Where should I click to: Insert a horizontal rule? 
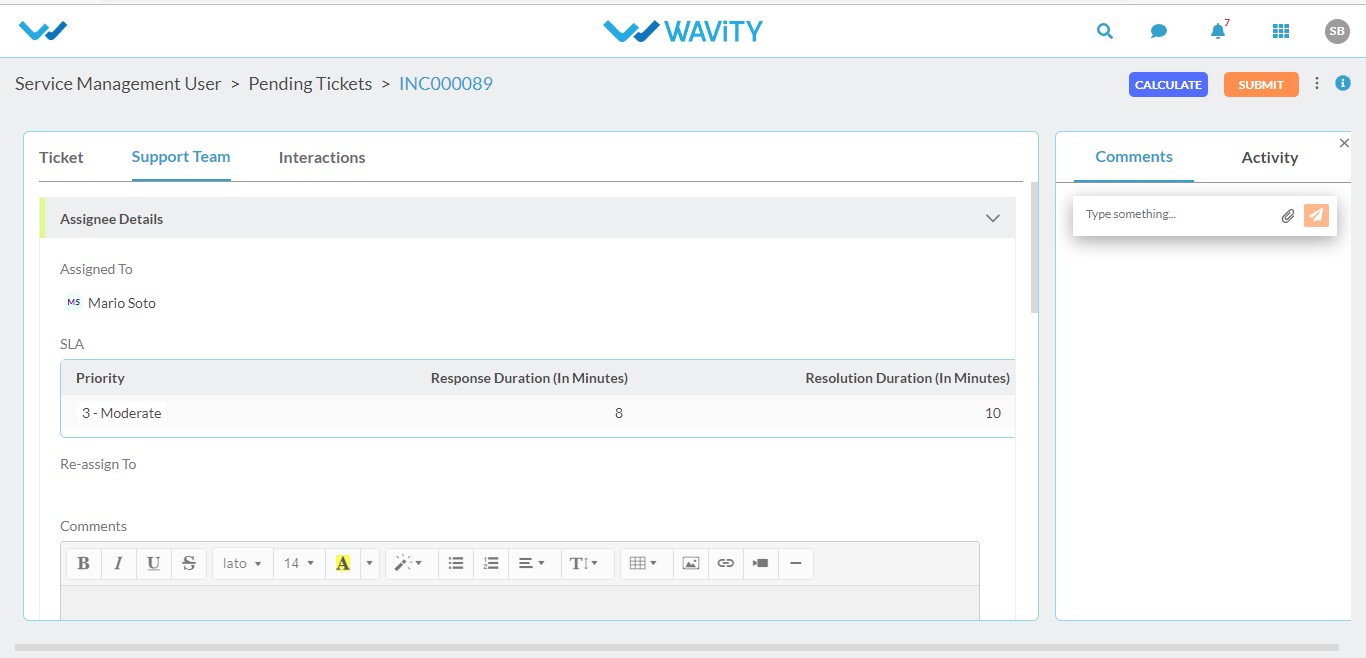[x=796, y=563]
